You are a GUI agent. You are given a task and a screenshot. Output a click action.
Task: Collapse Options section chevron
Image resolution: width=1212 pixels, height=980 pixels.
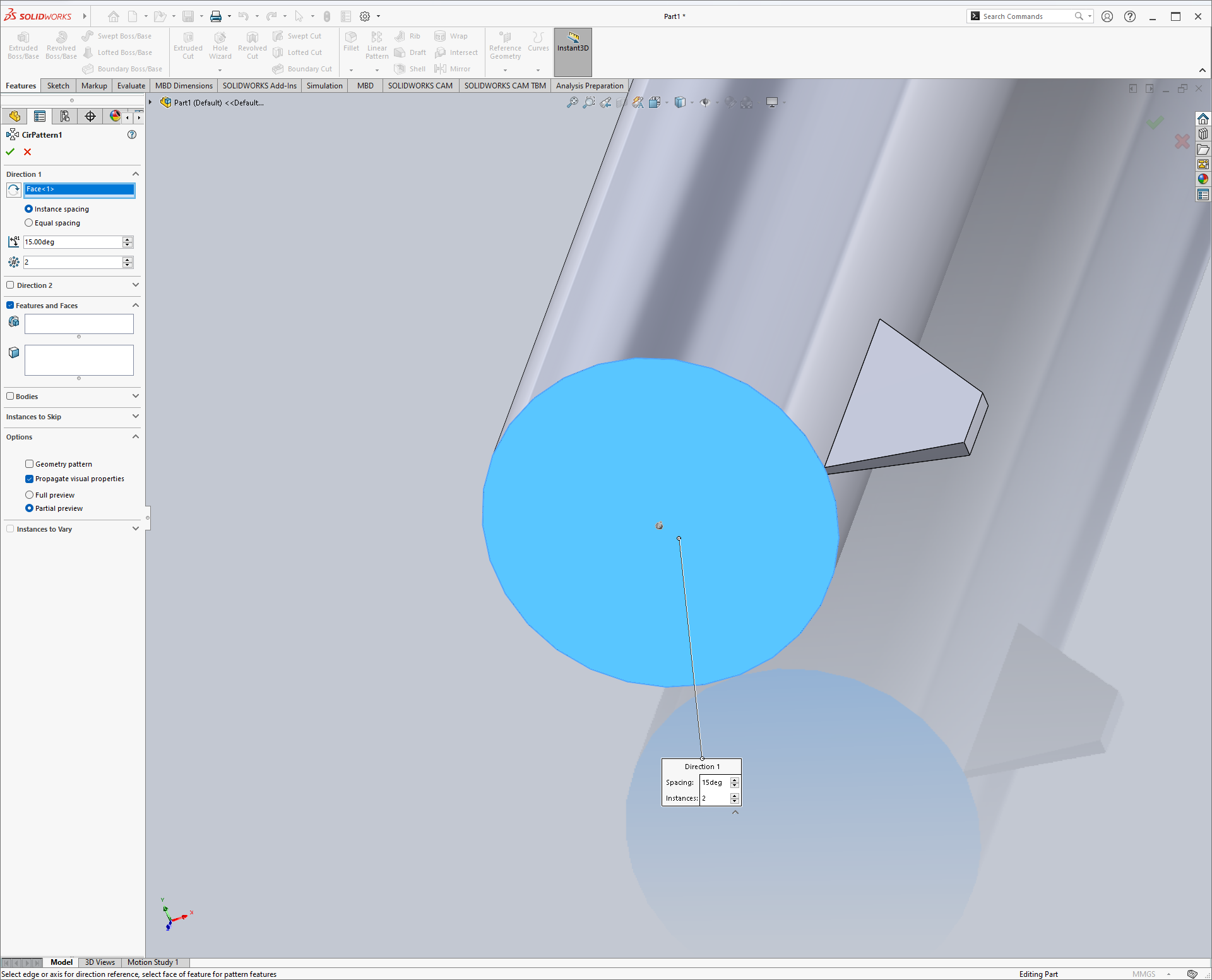135,437
